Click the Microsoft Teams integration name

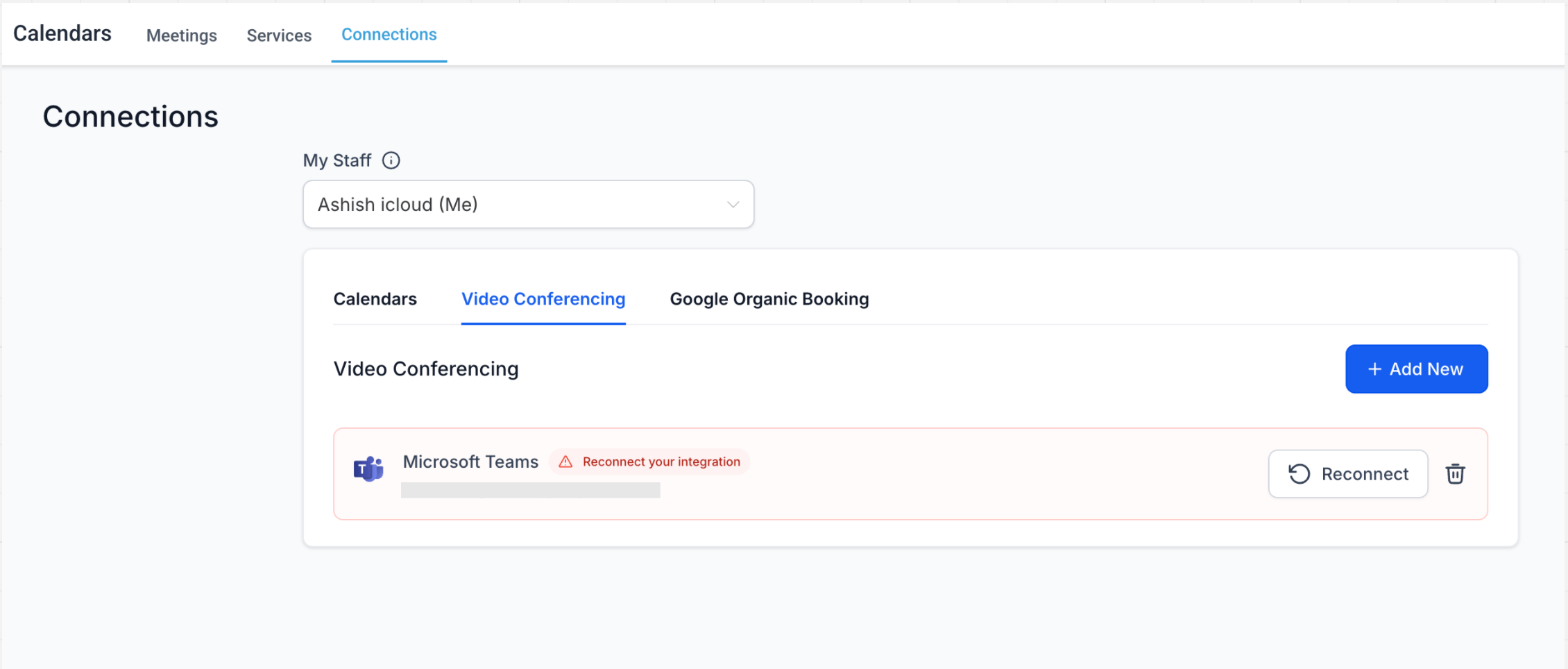(470, 462)
